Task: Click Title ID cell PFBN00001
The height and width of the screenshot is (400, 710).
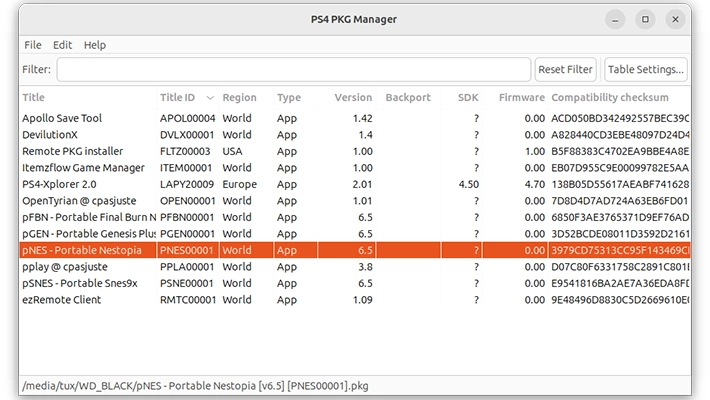Action: tap(187, 217)
